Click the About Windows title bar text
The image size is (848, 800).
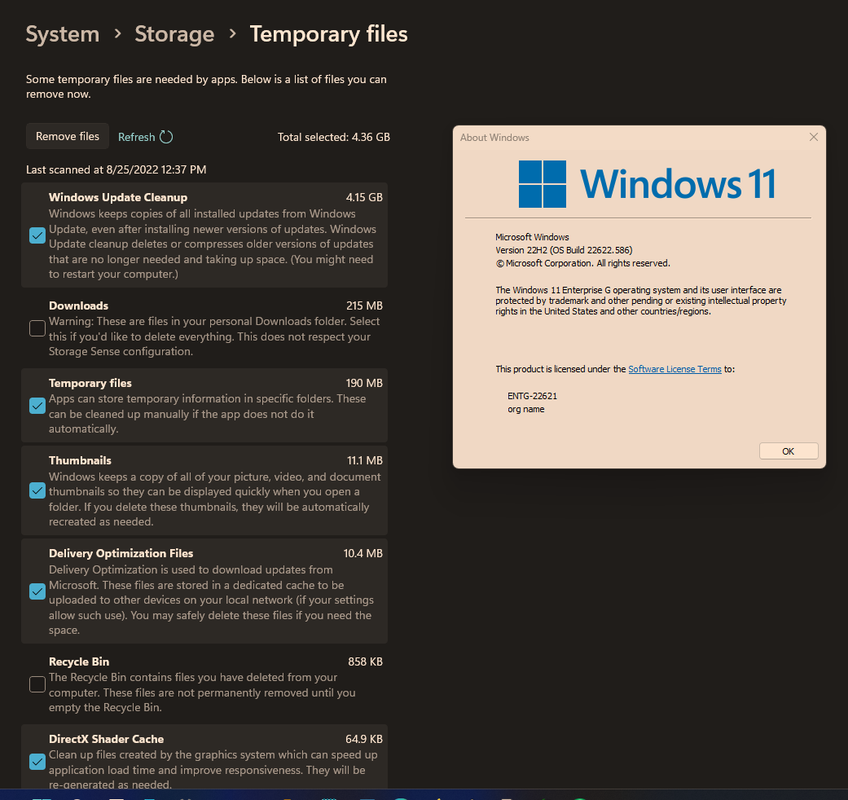(x=494, y=137)
